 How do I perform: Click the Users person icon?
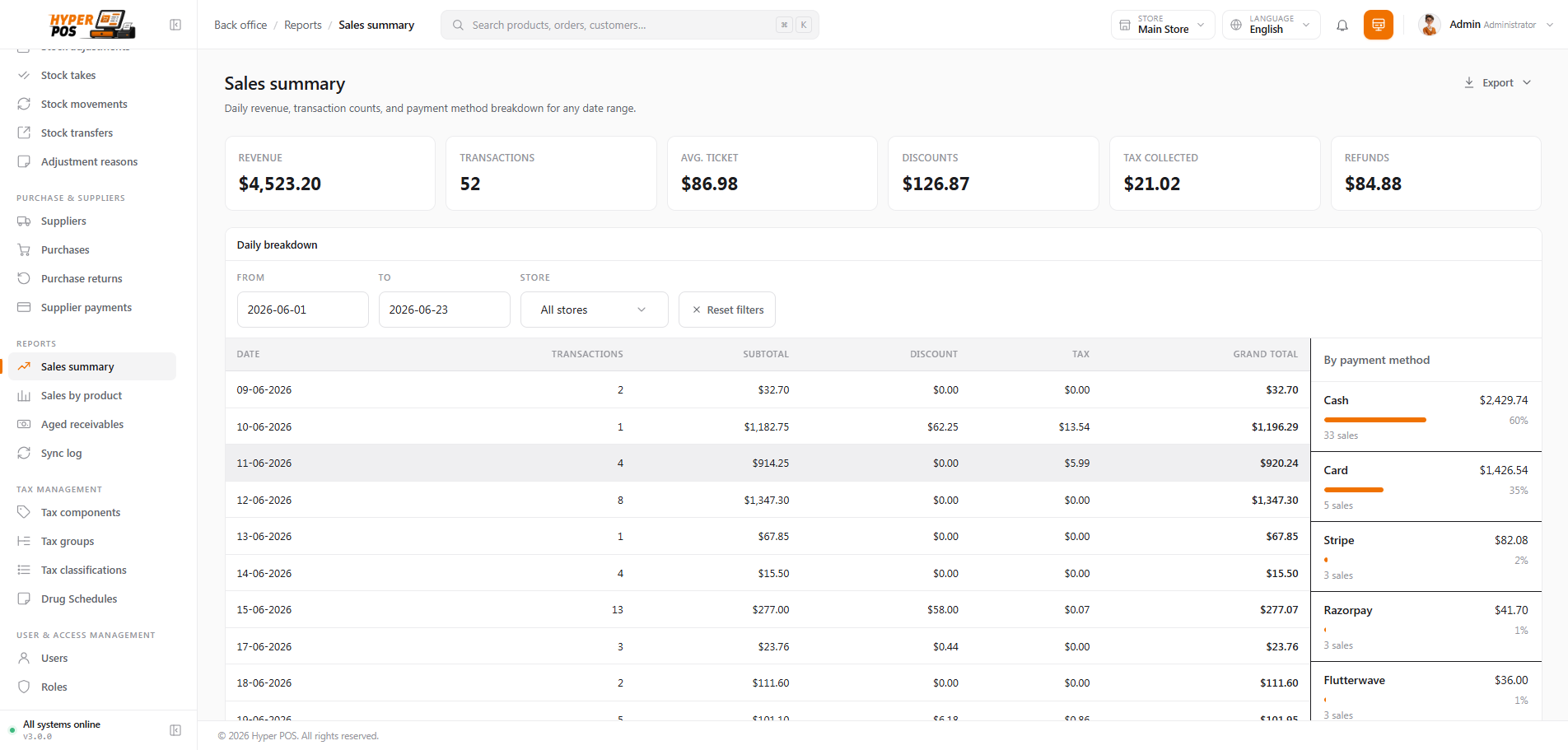tap(24, 658)
